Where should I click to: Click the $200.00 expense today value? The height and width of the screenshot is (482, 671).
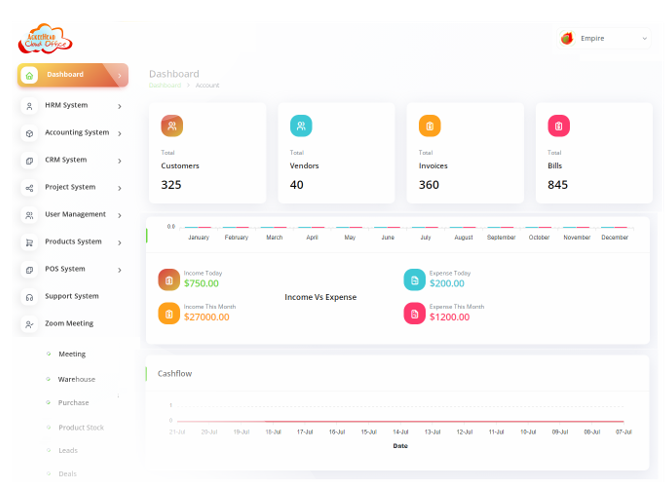pos(447,283)
